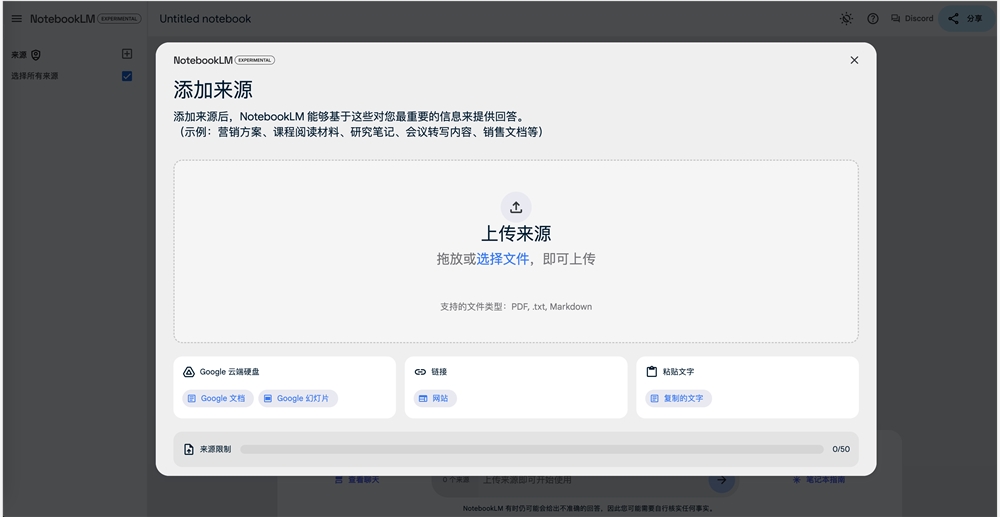This screenshot has width=1000, height=517.
Task: Select the Google 文档 chip
Action: (217, 398)
